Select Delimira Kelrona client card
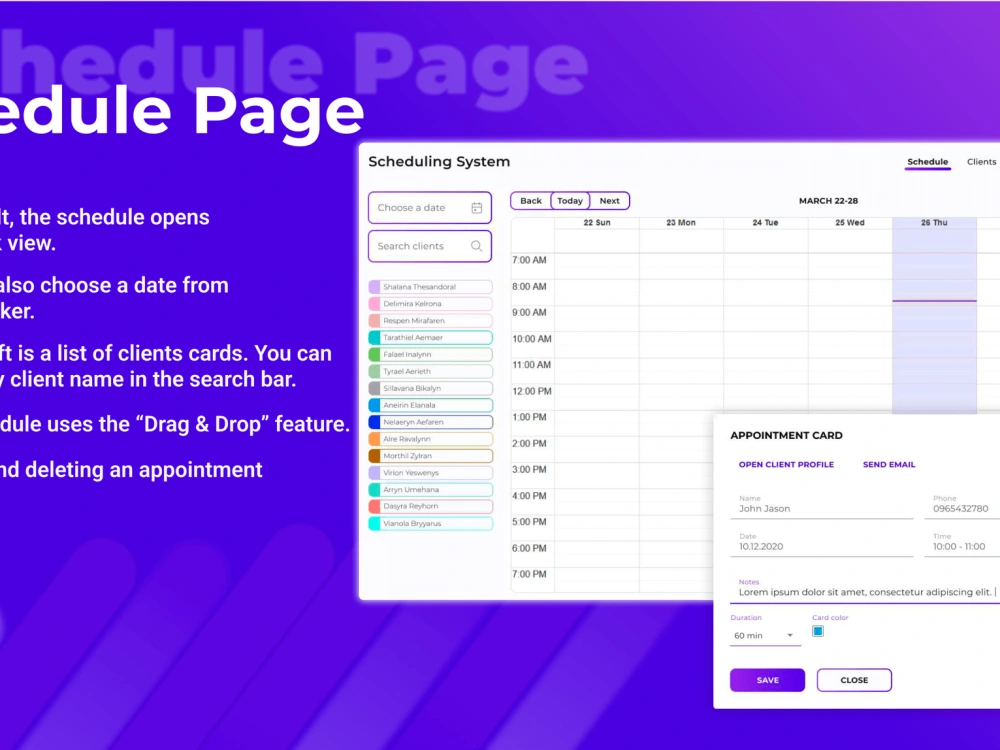This screenshot has width=1000, height=750. 430,304
